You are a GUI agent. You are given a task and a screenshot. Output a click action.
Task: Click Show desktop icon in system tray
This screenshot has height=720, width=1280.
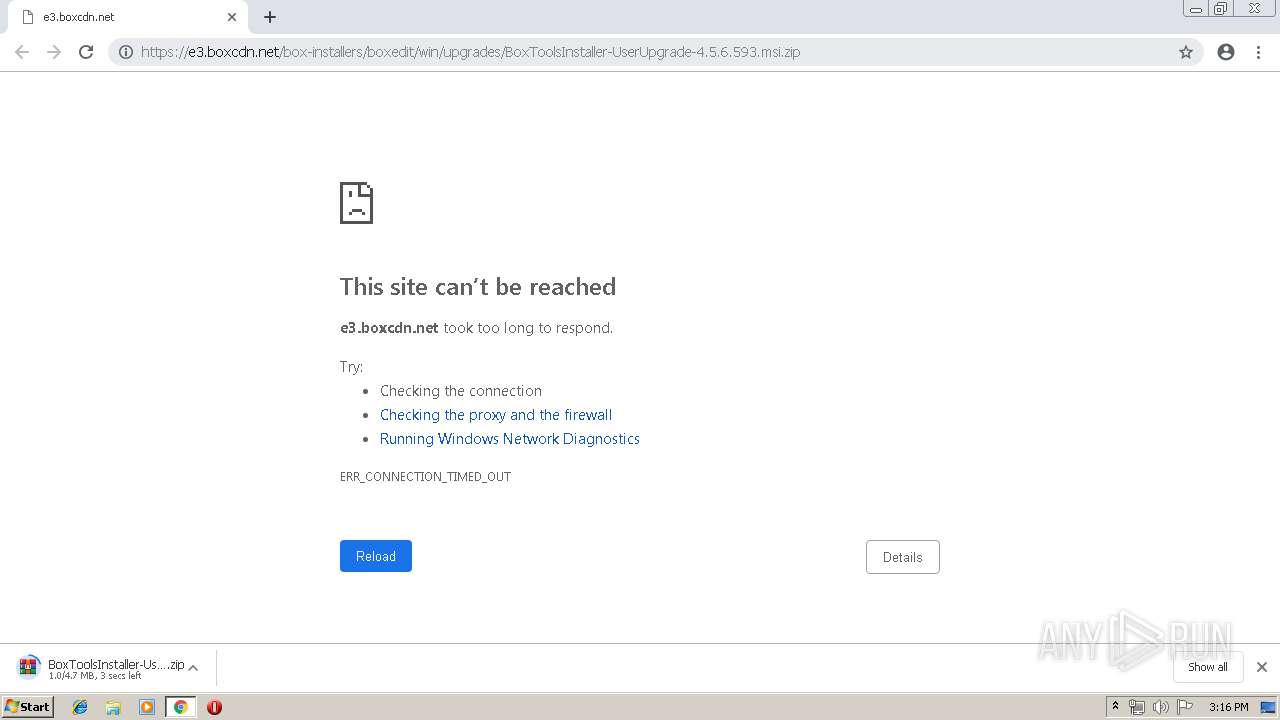pyautogui.click(x=1268, y=707)
